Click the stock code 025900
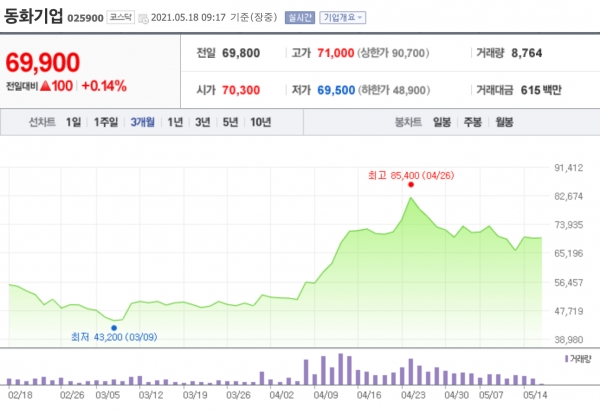Screen dimensions: 600x414 point(85,18)
